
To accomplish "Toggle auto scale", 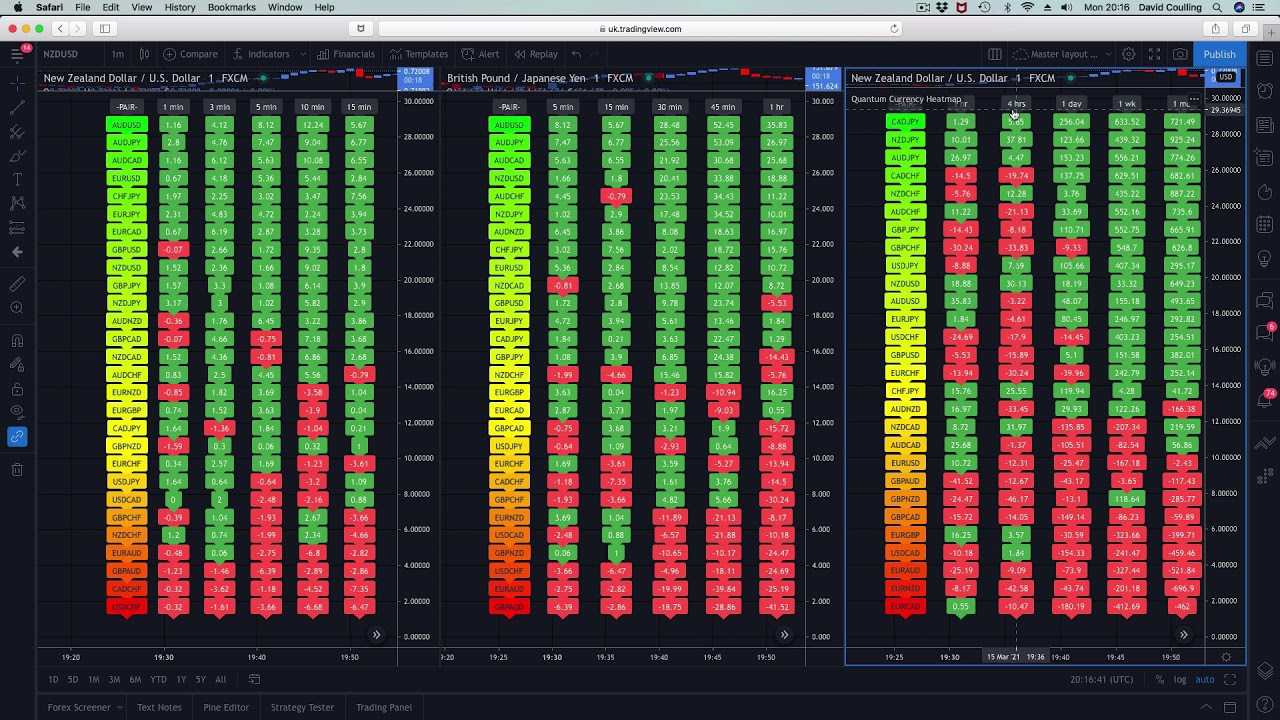I will point(1205,679).
